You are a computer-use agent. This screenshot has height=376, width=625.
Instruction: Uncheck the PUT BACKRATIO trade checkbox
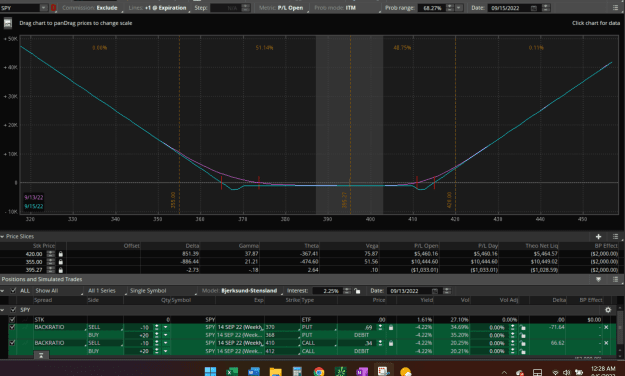tap(12, 327)
